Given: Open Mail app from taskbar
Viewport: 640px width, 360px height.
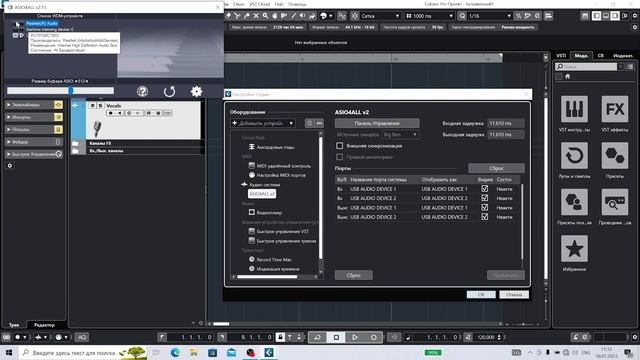Looking at the screenshot, I should coord(231,352).
